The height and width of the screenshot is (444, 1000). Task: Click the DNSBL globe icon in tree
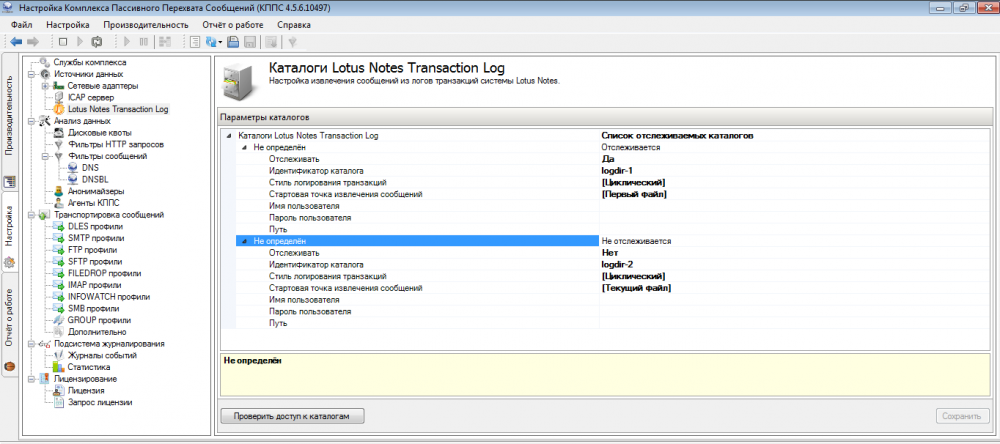(x=73, y=179)
